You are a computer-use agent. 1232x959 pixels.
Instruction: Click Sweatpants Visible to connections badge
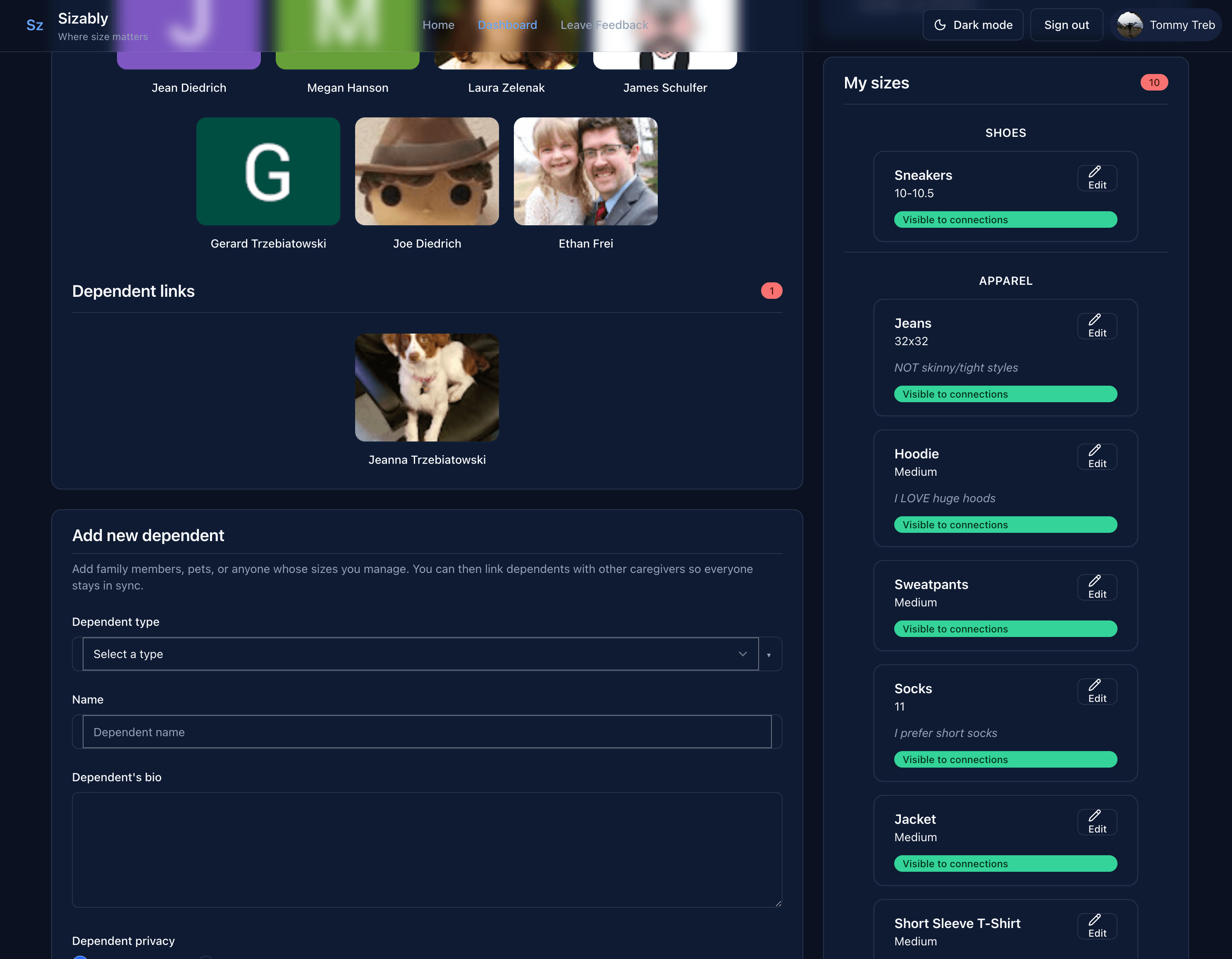(x=1005, y=629)
